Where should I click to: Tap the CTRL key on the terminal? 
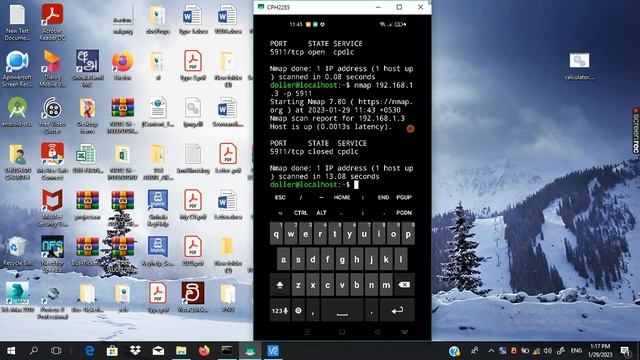coord(300,213)
